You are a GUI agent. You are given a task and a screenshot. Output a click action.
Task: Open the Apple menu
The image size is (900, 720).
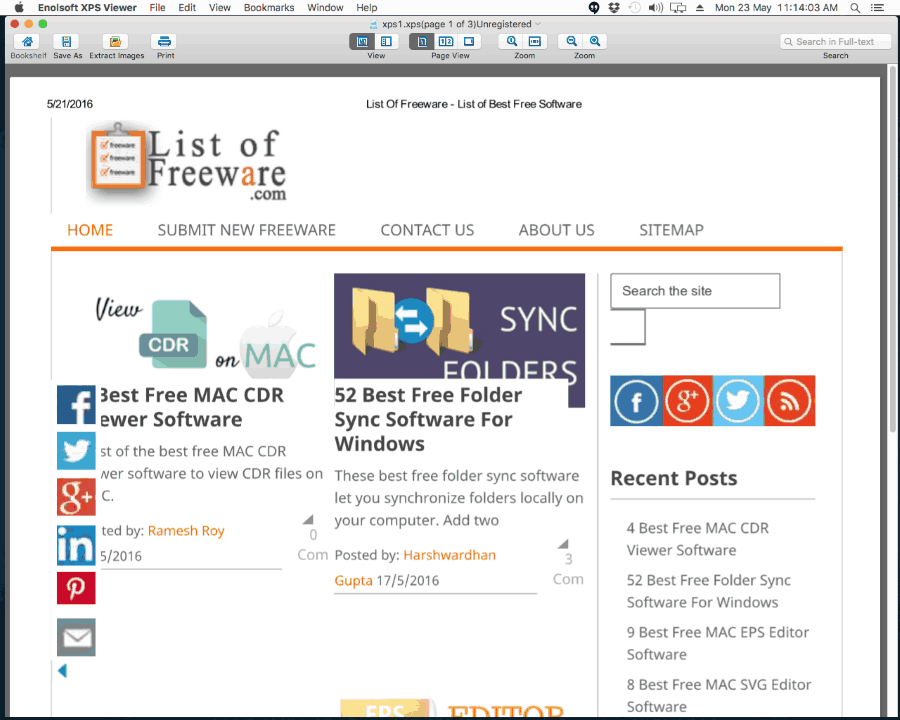point(19,7)
